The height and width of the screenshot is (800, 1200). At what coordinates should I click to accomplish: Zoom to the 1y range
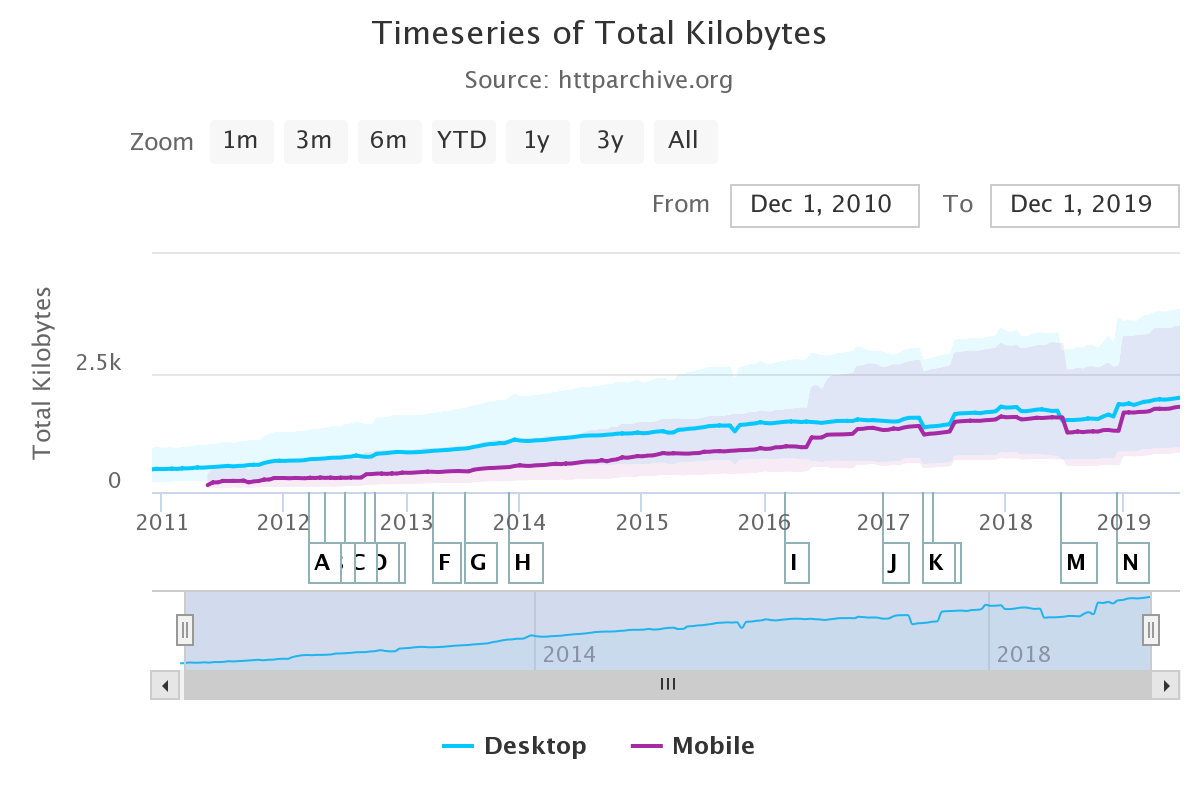537,141
